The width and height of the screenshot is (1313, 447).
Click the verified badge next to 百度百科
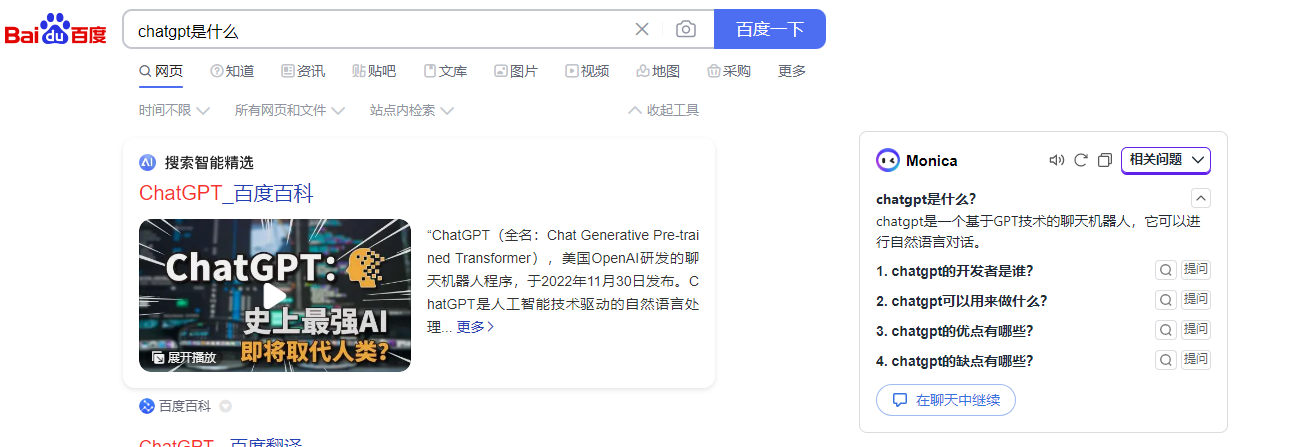(225, 406)
